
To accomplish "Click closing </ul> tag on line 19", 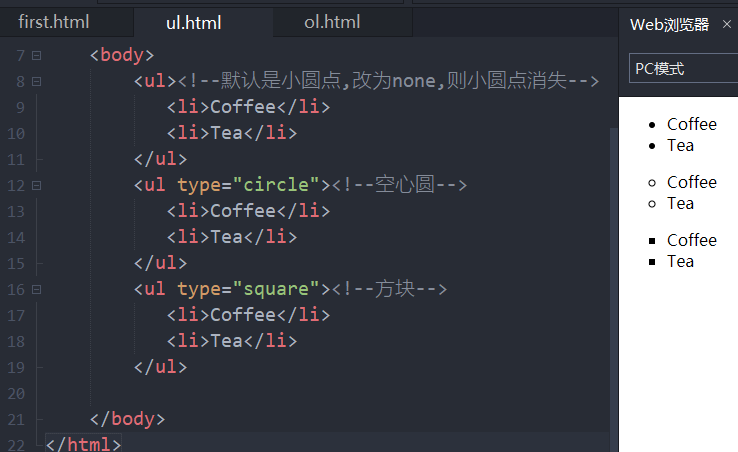I will (160, 367).
